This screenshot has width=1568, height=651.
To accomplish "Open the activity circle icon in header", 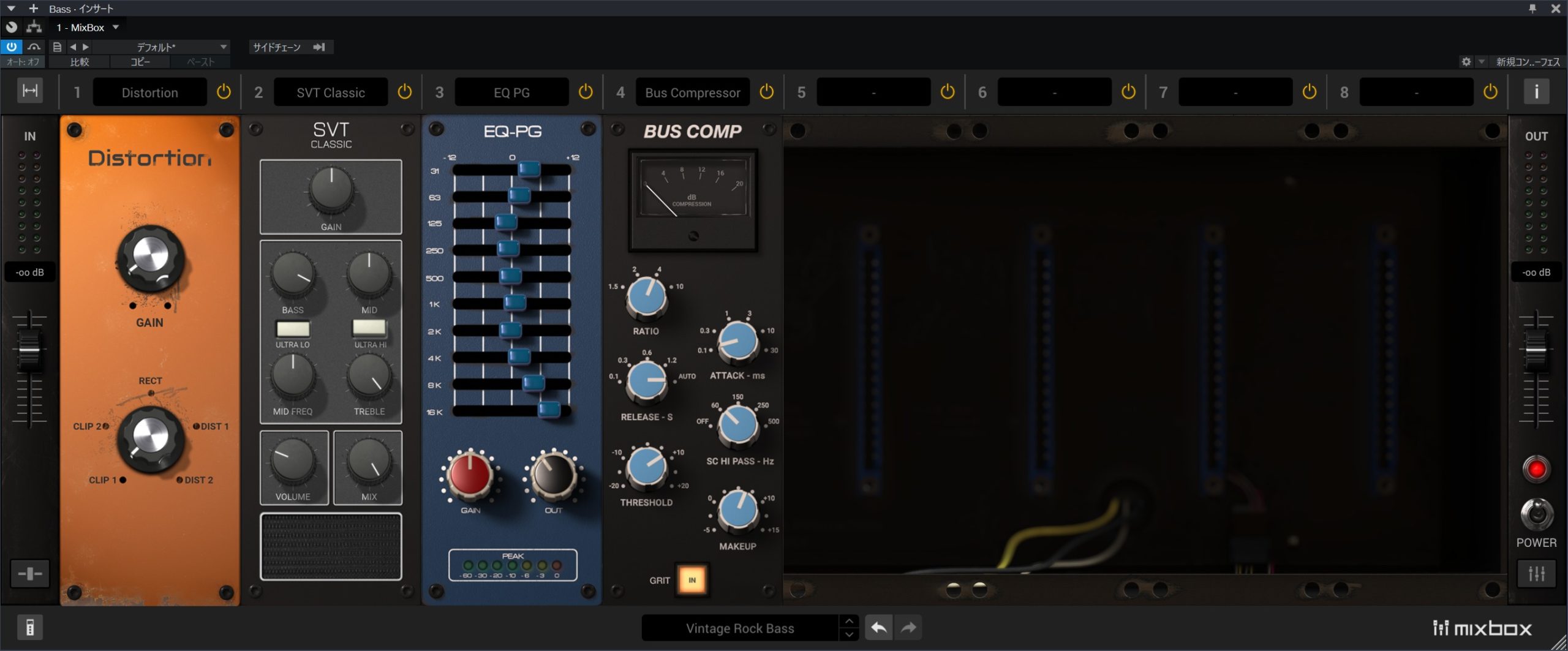I will pos(12,27).
